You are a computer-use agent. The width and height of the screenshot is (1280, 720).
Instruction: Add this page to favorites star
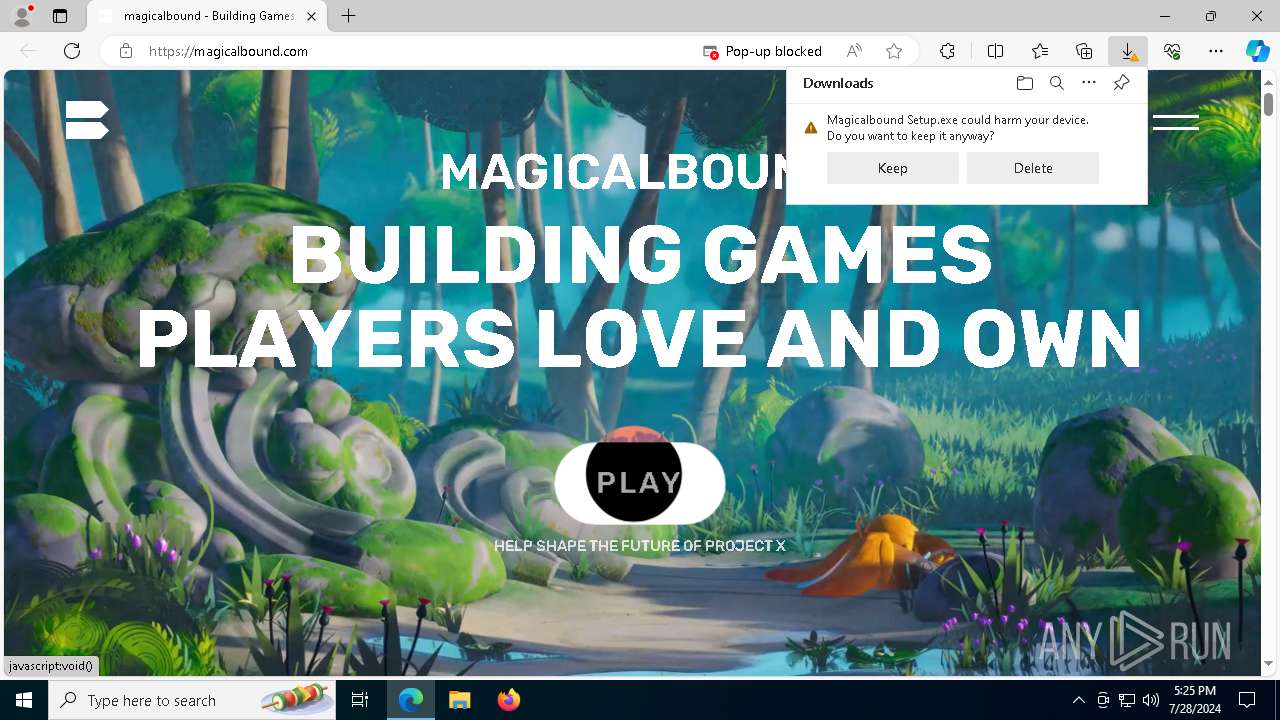coord(894,51)
